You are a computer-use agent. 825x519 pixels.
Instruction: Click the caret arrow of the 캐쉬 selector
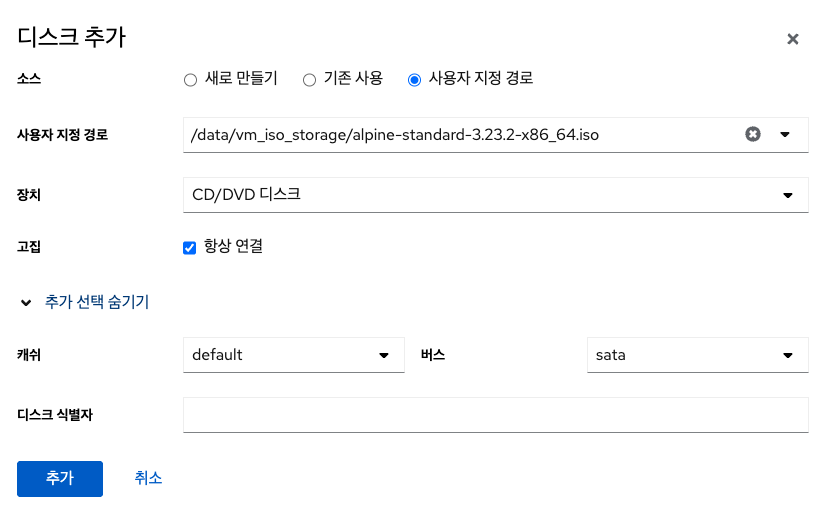[384, 355]
